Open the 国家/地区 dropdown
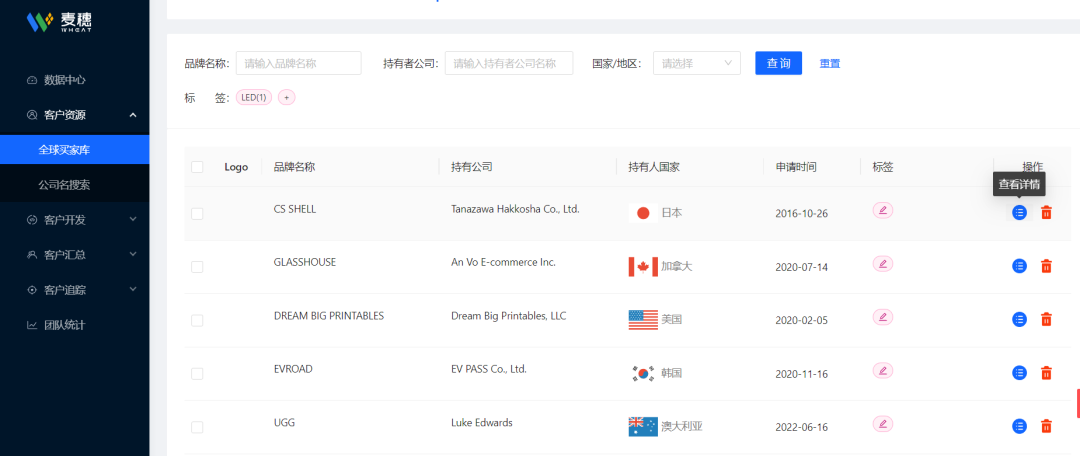Image resolution: width=1080 pixels, height=456 pixels. tap(696, 63)
